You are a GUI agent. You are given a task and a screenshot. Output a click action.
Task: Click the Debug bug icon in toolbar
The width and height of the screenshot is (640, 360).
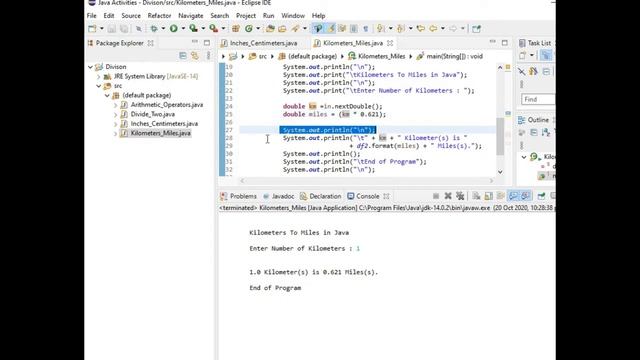pyautogui.click(x=153, y=29)
